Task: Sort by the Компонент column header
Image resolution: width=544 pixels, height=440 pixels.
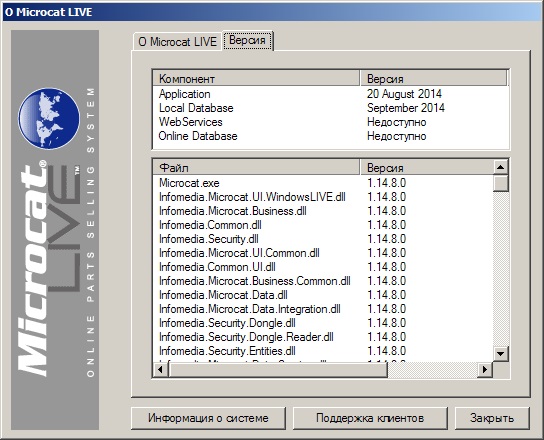Action: coord(256,78)
